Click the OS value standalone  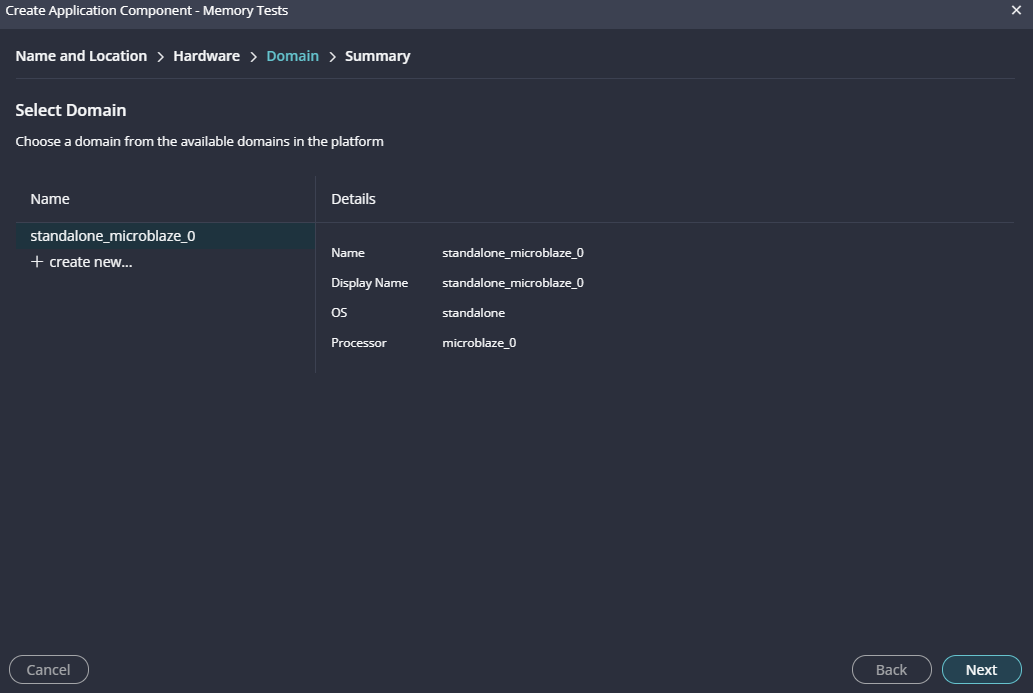pyautogui.click(x=473, y=313)
